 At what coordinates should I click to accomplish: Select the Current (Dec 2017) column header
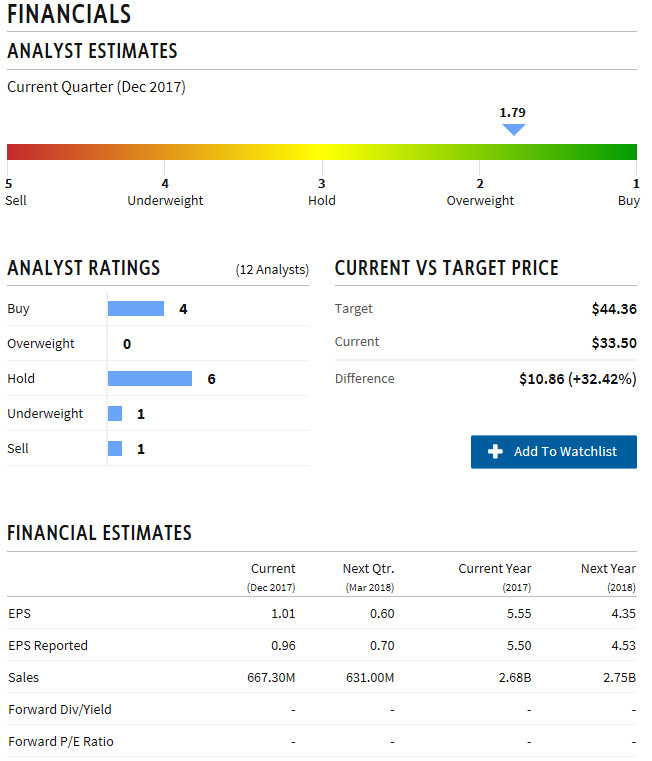pos(272,577)
